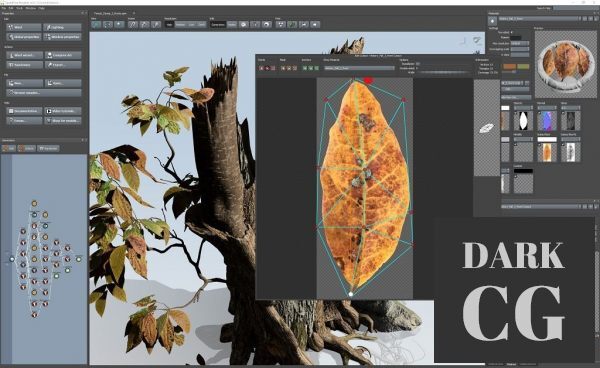Switch edit mode to Nodes
Viewport: 600px width, 368px height.
(232, 24)
